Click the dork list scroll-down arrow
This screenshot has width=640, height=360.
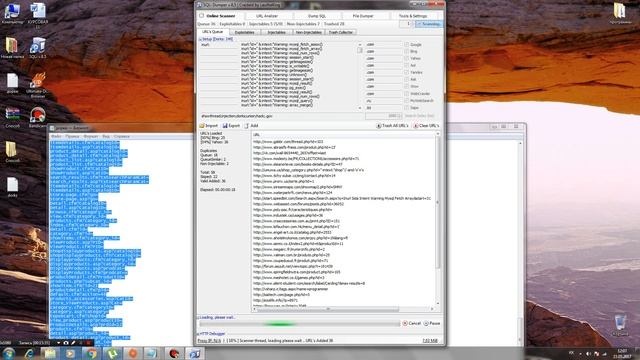360,108
